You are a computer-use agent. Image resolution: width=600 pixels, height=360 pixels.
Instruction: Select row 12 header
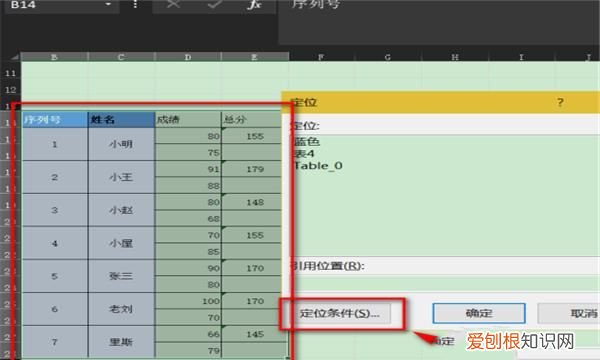(x=10, y=90)
